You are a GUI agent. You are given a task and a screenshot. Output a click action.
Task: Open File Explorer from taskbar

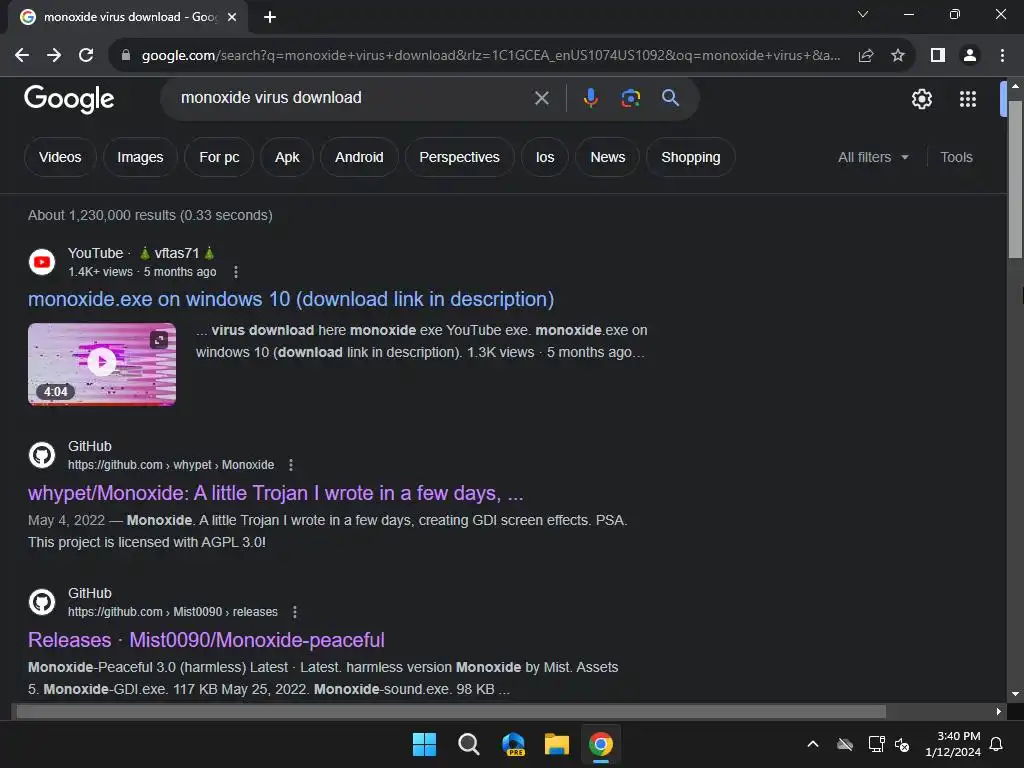(x=557, y=744)
